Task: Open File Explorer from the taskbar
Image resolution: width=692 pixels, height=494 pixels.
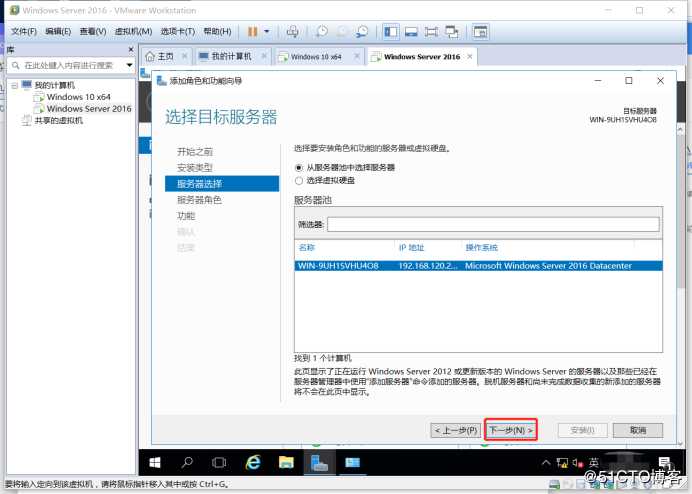Action: [286, 463]
